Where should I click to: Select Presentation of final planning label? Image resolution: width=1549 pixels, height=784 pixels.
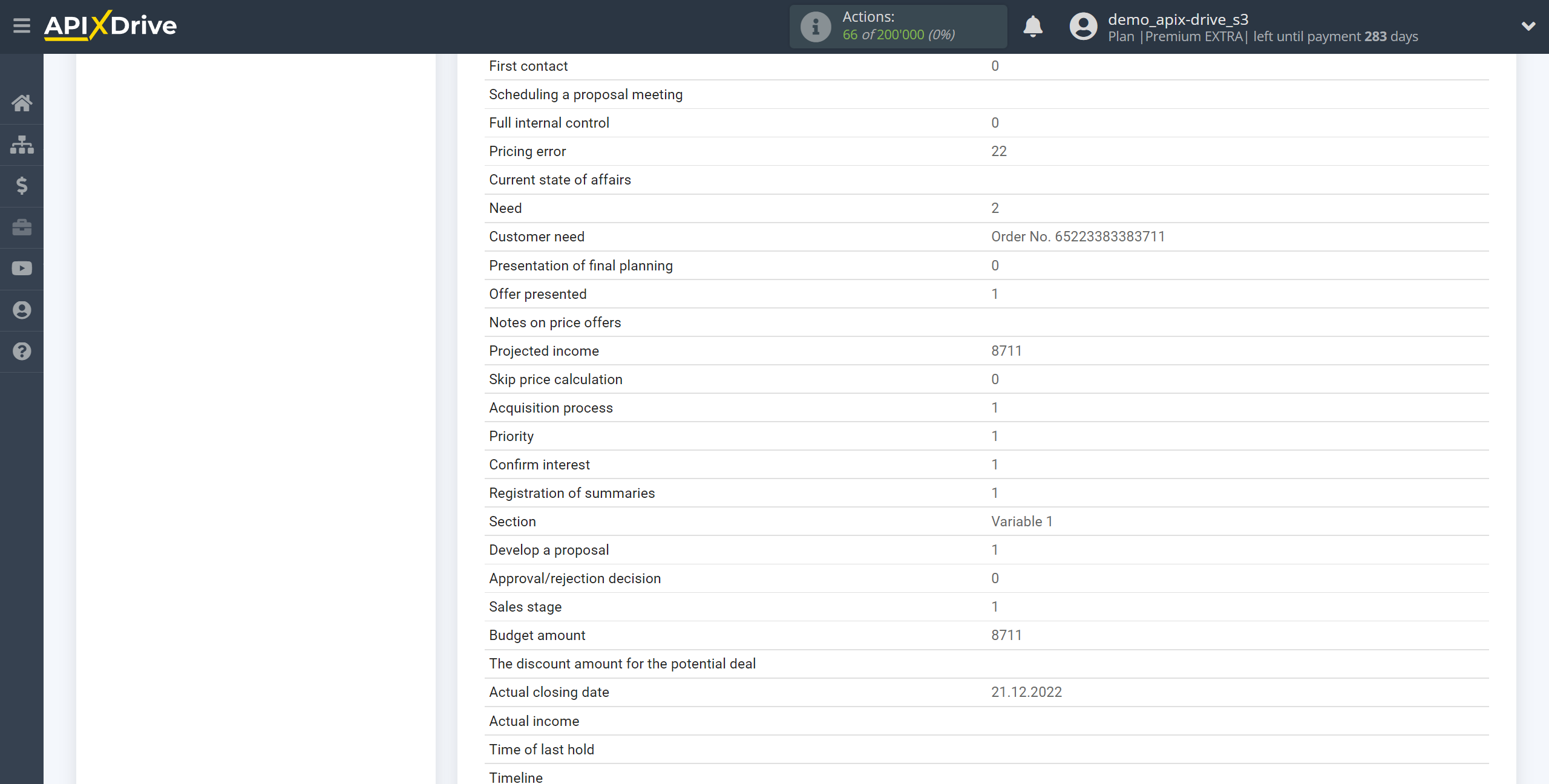pos(581,266)
